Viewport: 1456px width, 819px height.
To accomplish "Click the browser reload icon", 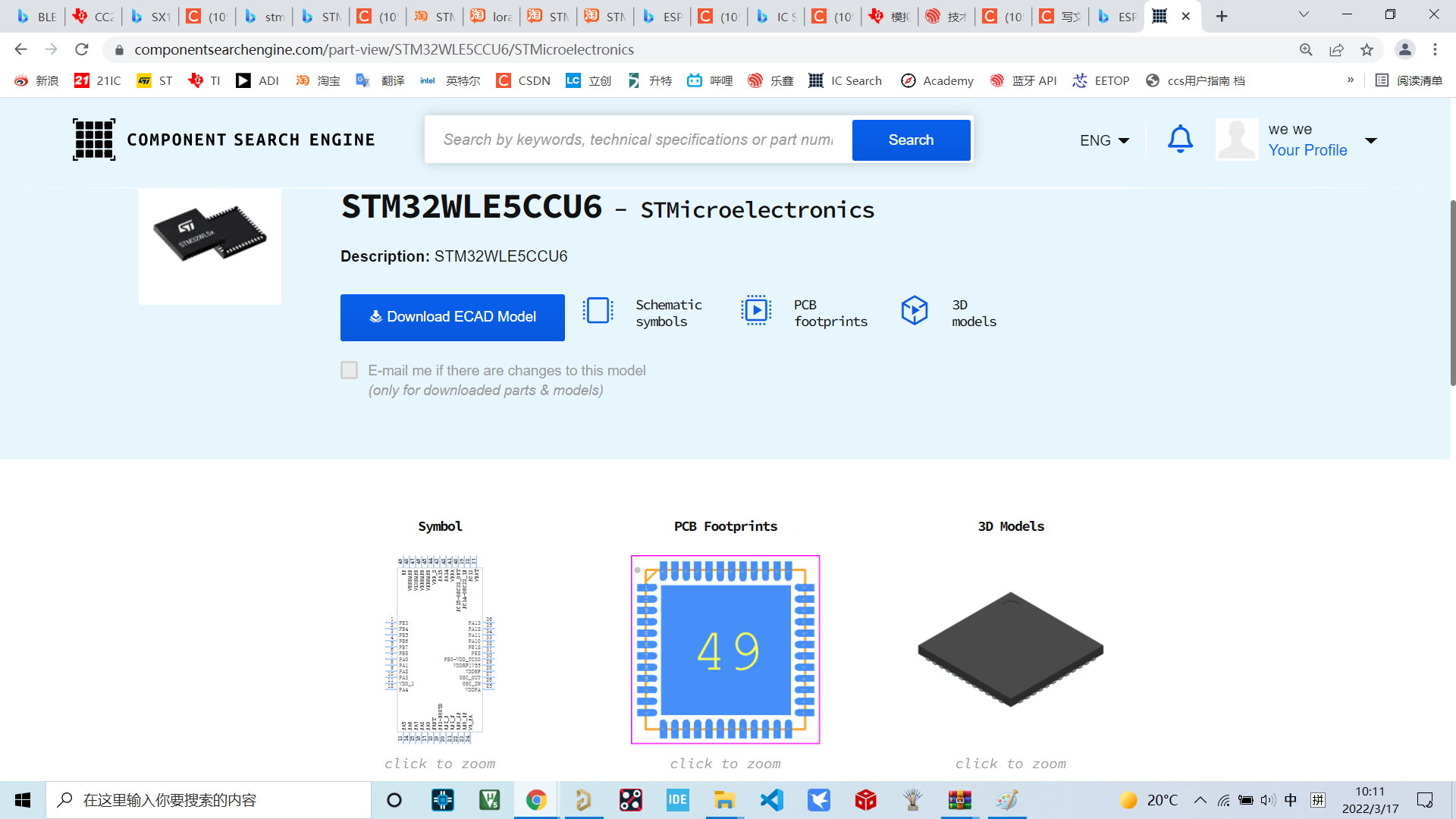I will 82,50.
